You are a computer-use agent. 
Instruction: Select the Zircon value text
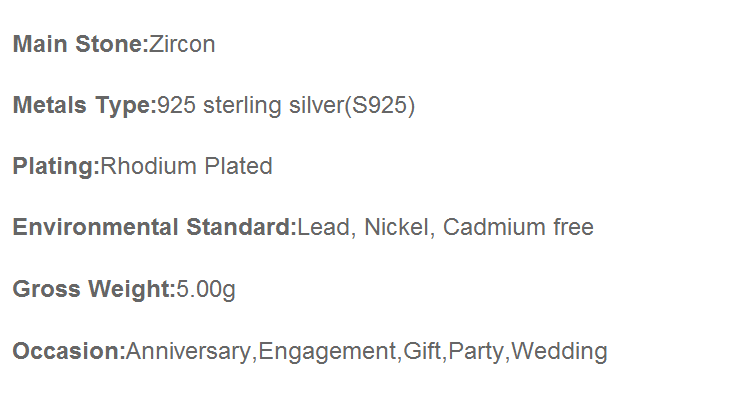[182, 44]
